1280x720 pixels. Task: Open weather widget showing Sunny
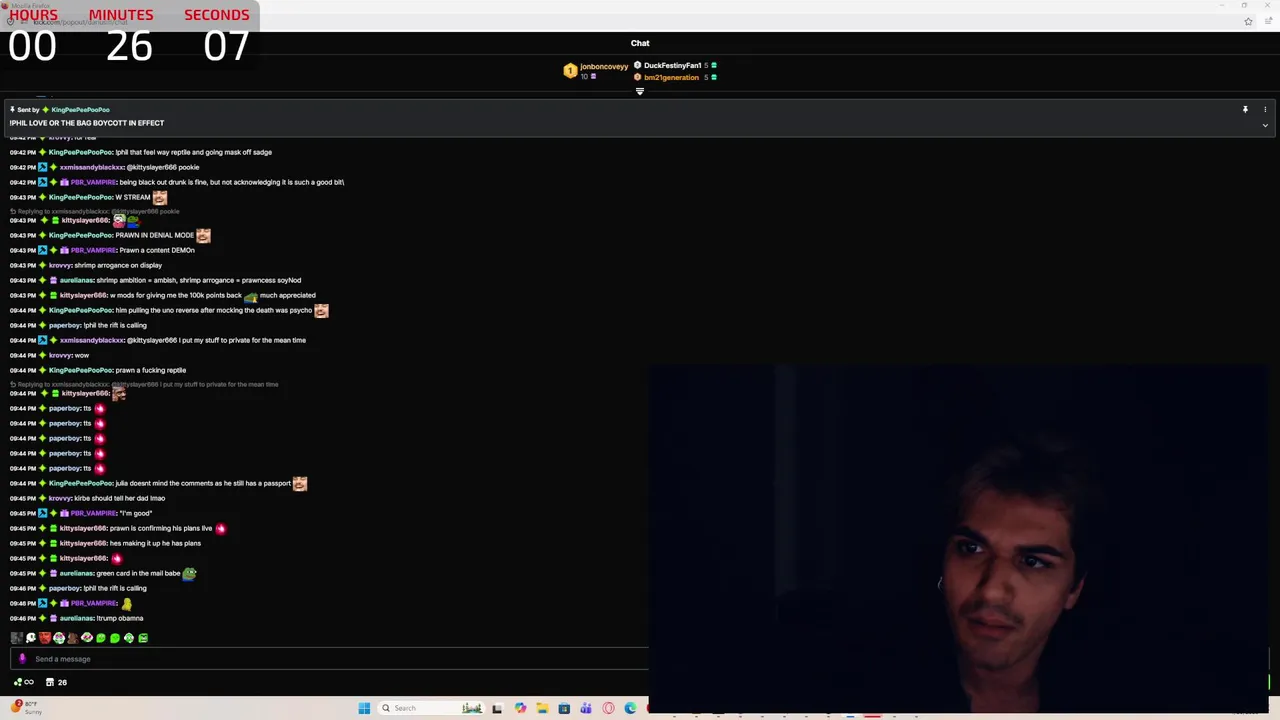27,707
